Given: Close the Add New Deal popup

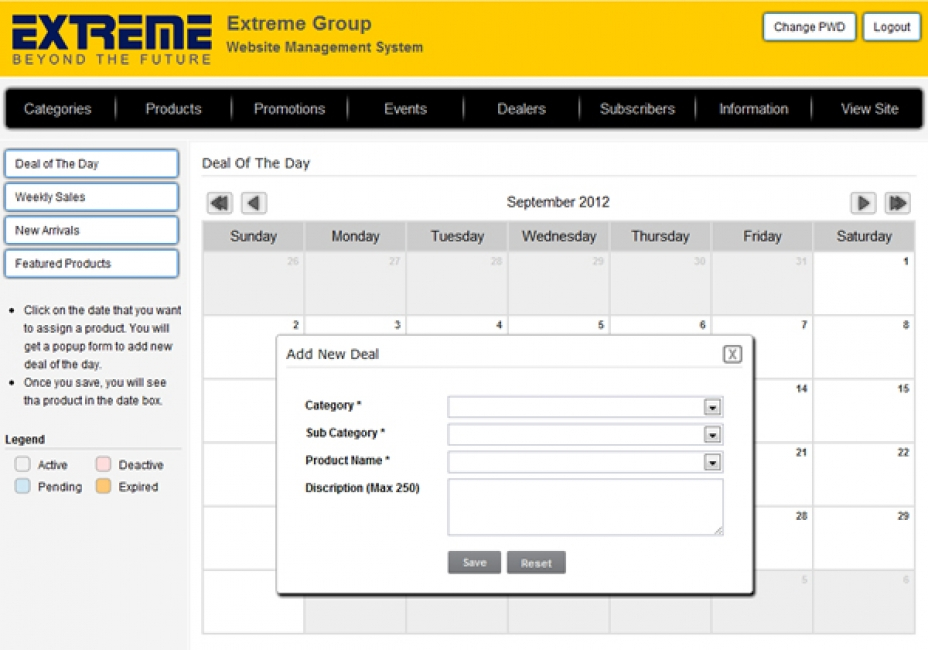Looking at the screenshot, I should pyautogui.click(x=732, y=354).
